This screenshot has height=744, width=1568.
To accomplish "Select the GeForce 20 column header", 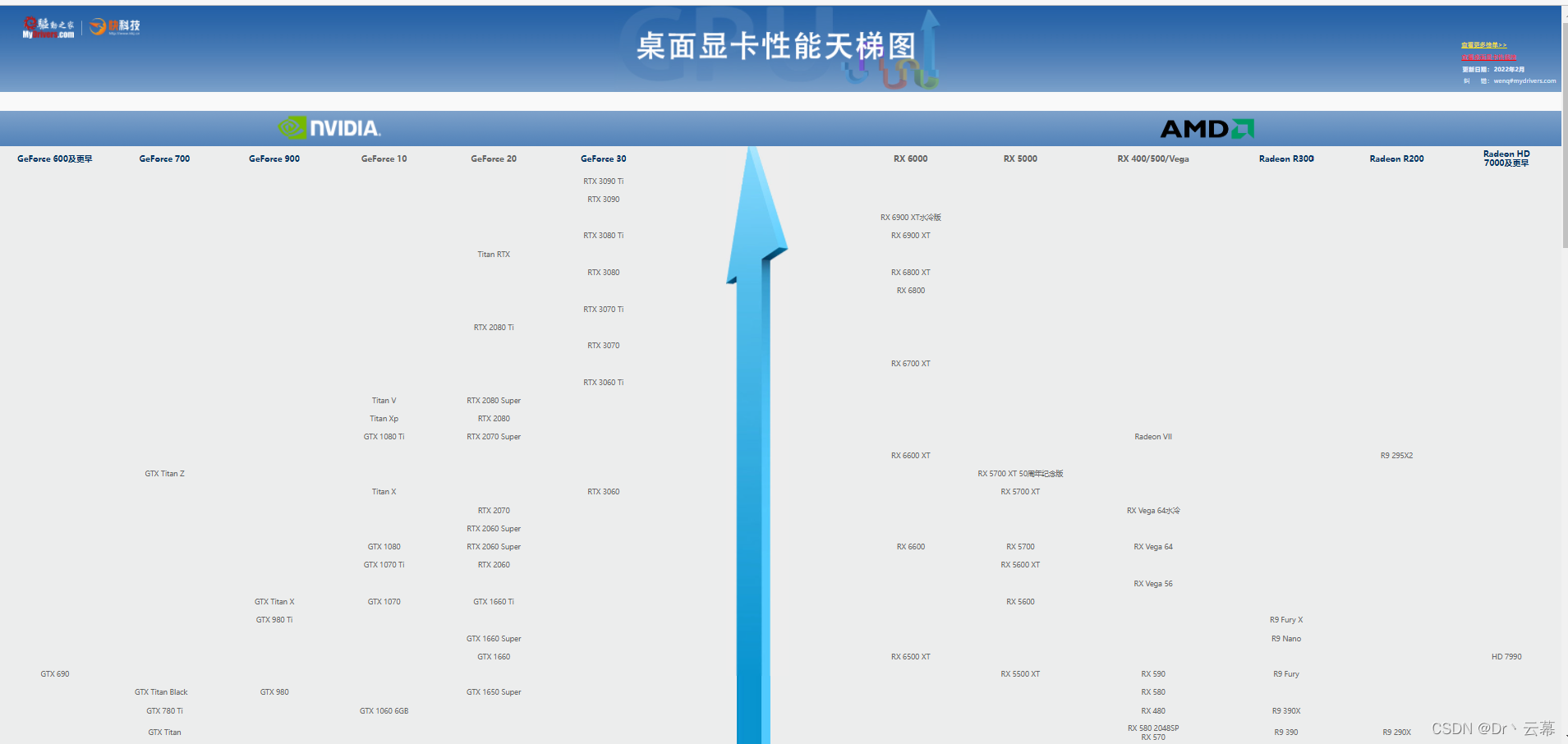I will click(x=494, y=158).
